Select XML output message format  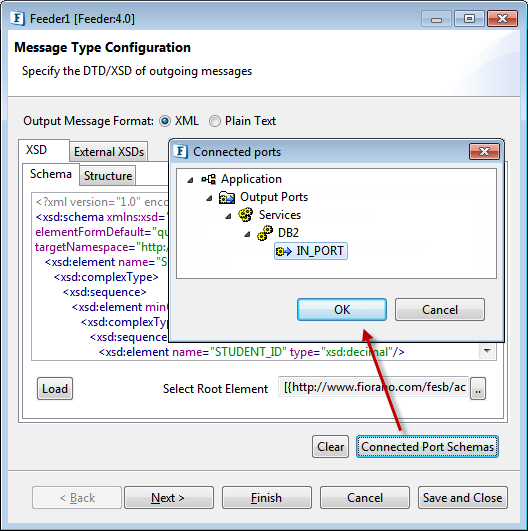165,121
